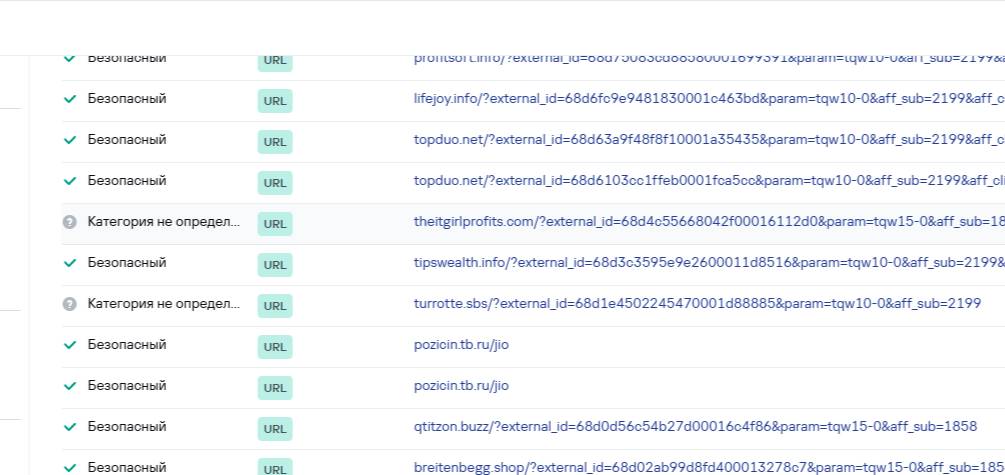Click the question mark icon for theitgirlprofits.com

tap(70, 222)
